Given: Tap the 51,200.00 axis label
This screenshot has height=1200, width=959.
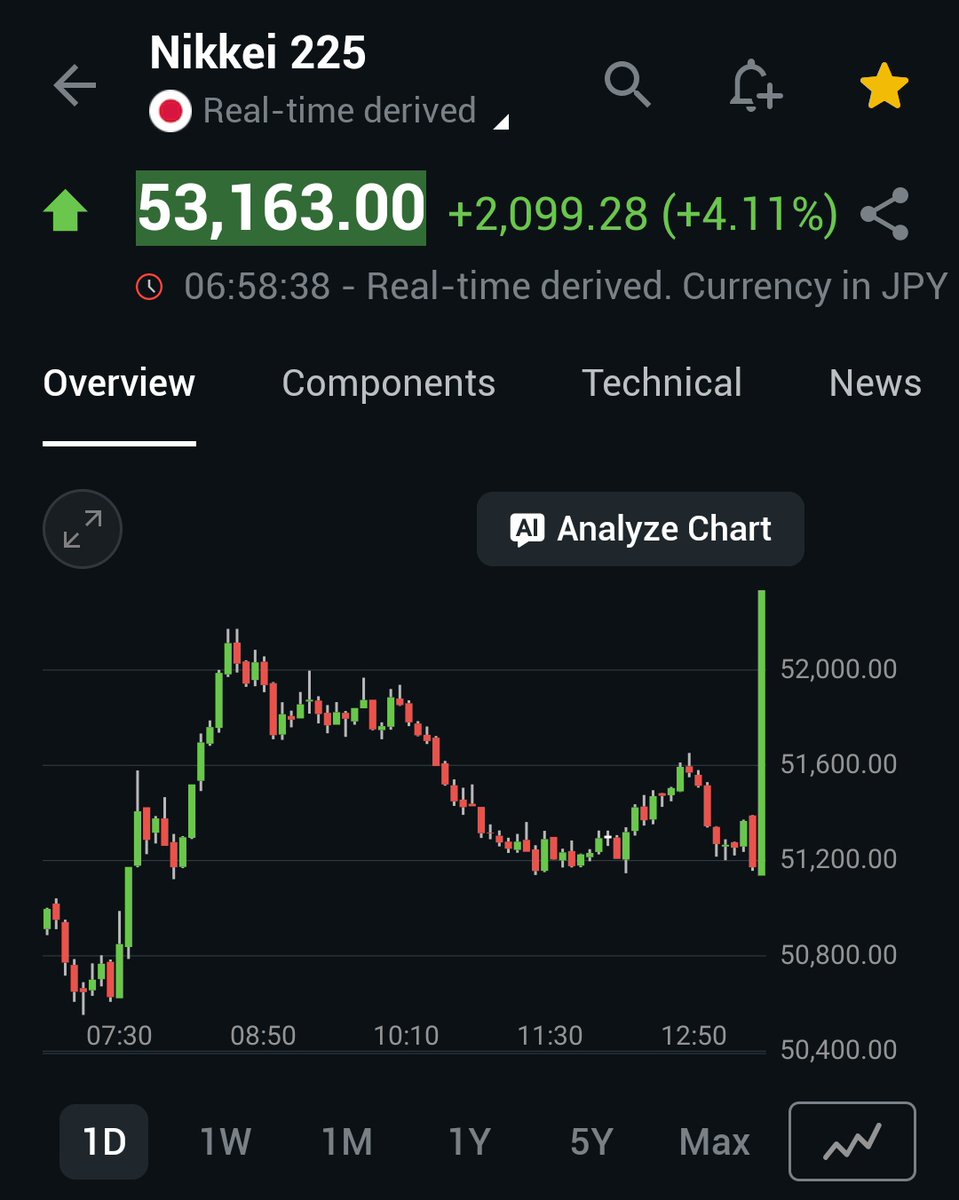Looking at the screenshot, I should coord(838,859).
